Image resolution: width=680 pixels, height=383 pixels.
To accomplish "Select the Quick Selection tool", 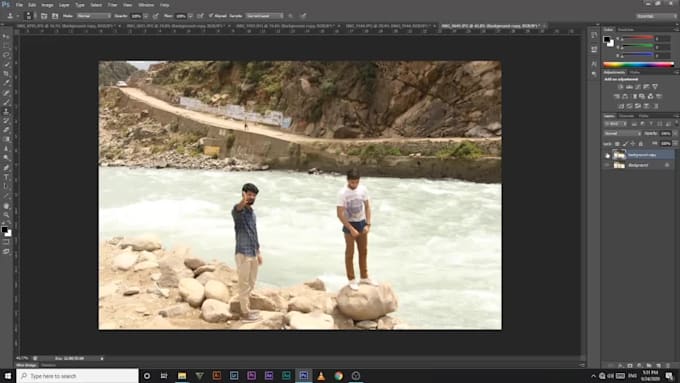I will coord(6,65).
